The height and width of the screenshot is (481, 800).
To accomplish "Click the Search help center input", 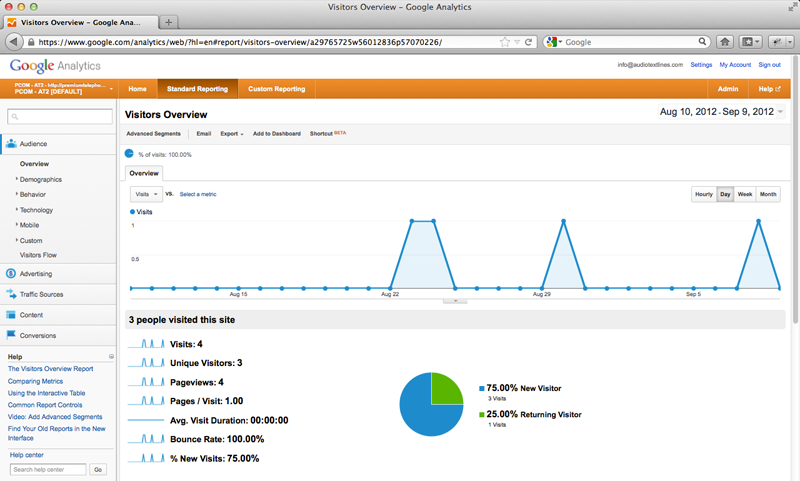I will pos(48,469).
